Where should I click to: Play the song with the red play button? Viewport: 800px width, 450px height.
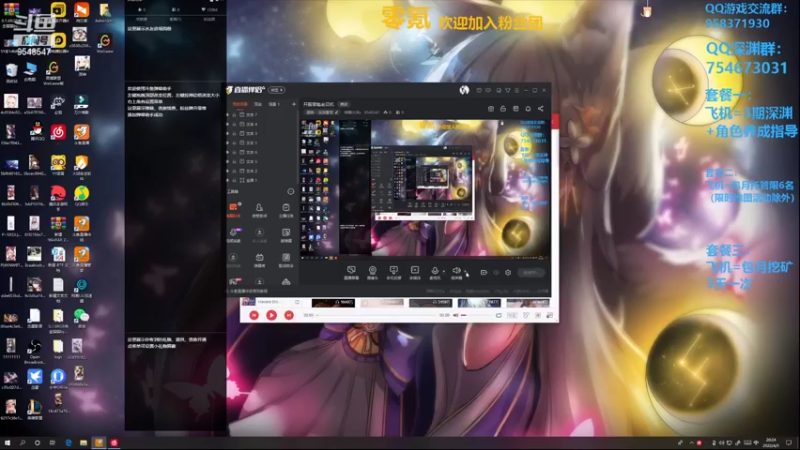(x=271, y=315)
